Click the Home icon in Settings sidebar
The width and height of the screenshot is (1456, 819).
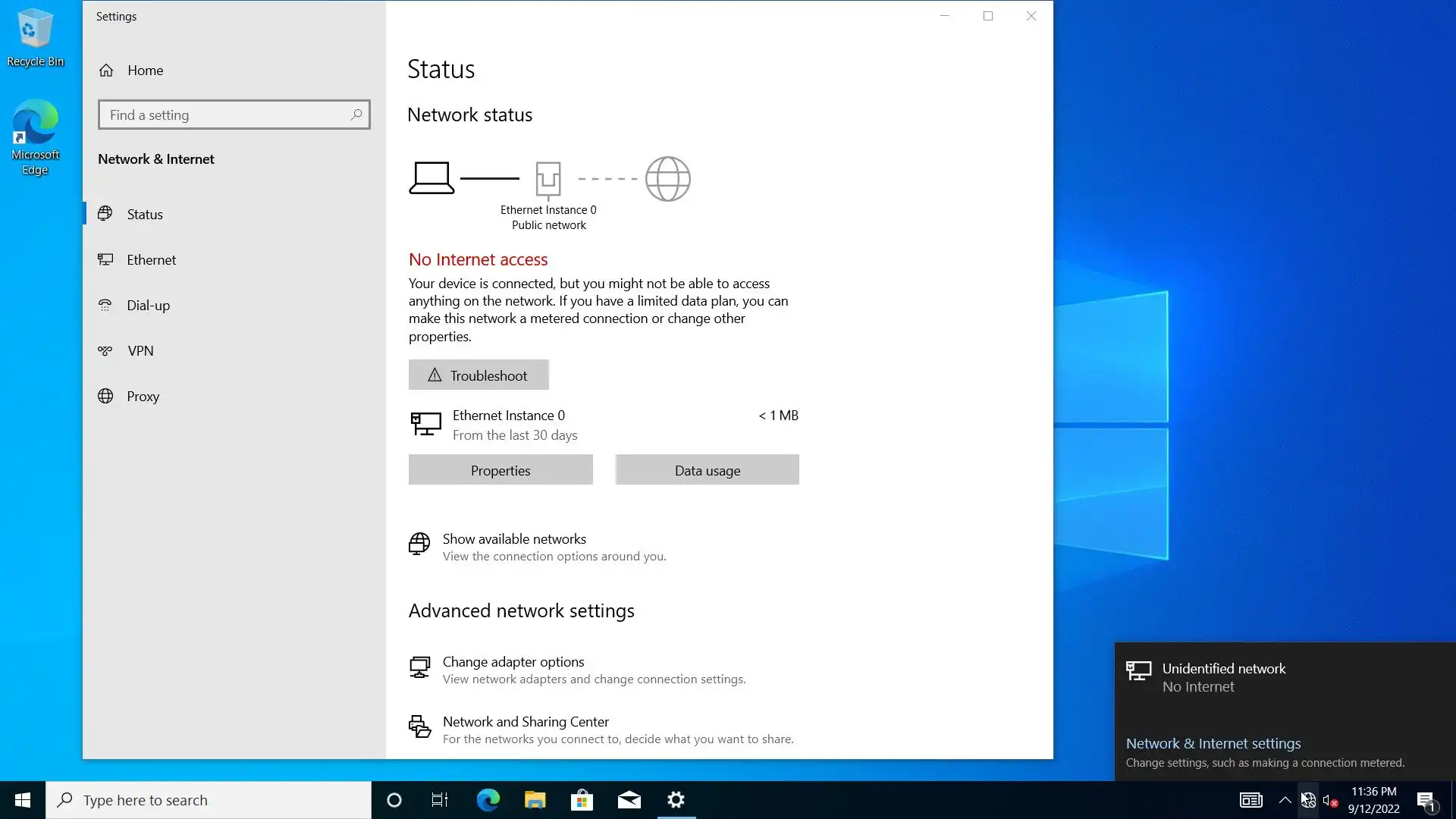pyautogui.click(x=106, y=71)
